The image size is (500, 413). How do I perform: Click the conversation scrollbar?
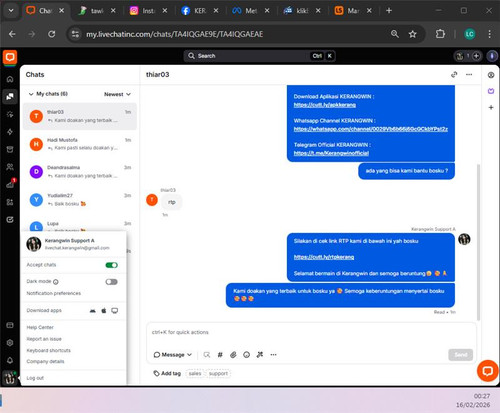click(x=478, y=242)
